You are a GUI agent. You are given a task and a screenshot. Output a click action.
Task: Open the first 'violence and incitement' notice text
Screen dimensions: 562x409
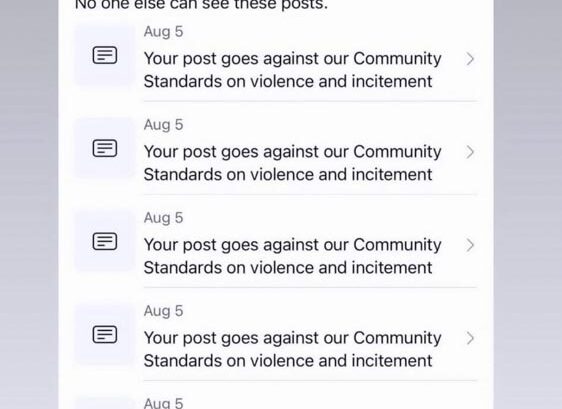(292, 70)
